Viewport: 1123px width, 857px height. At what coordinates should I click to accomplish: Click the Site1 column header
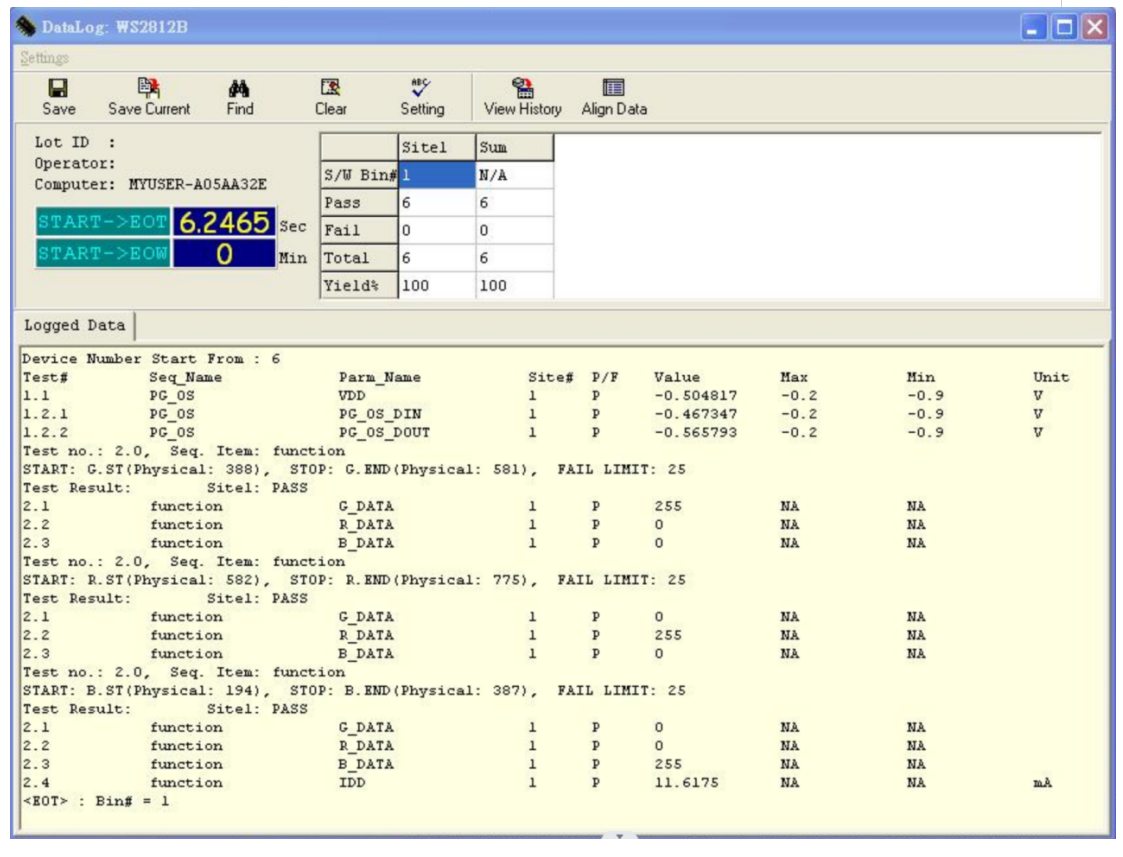pos(436,147)
